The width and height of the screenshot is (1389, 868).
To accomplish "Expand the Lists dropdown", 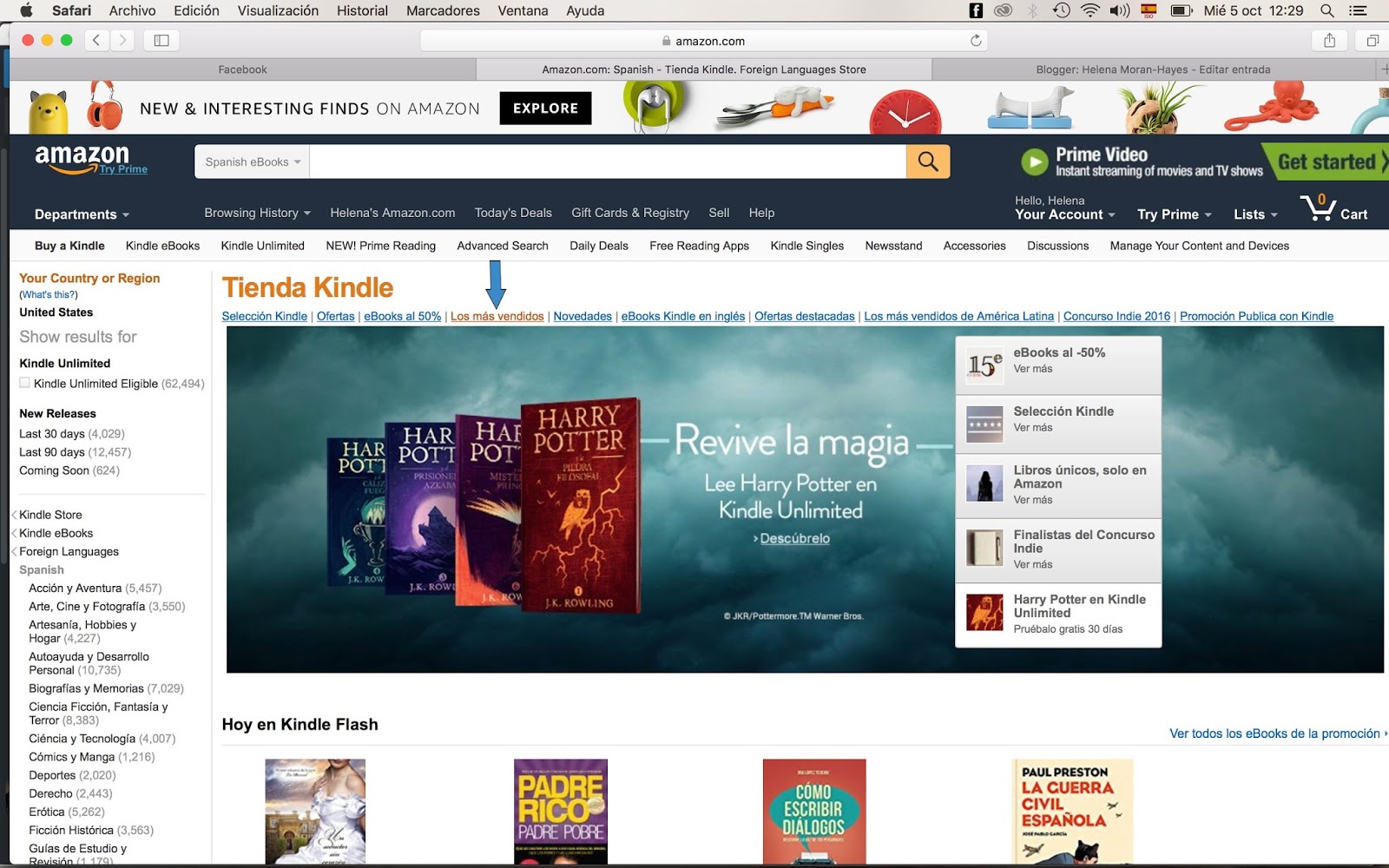I will (x=1255, y=214).
